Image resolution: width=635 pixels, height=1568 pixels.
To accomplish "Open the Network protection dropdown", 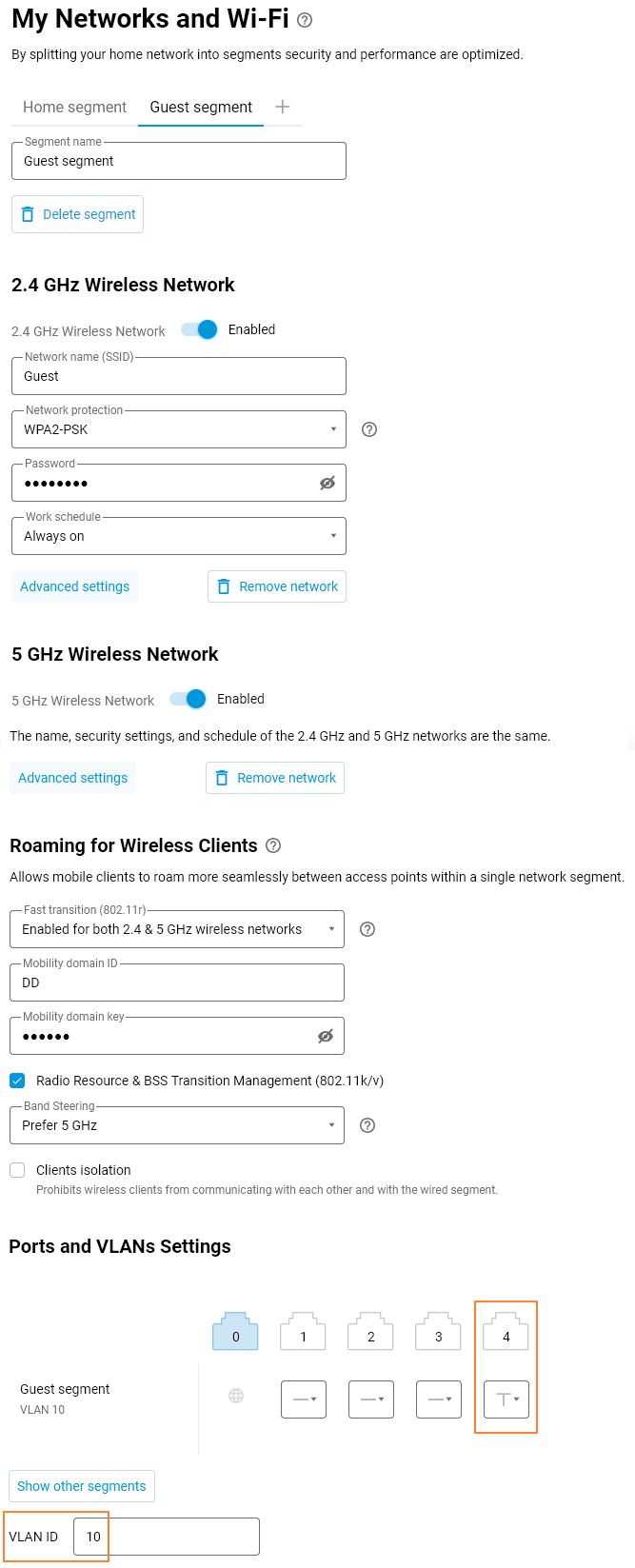I will pos(179,429).
